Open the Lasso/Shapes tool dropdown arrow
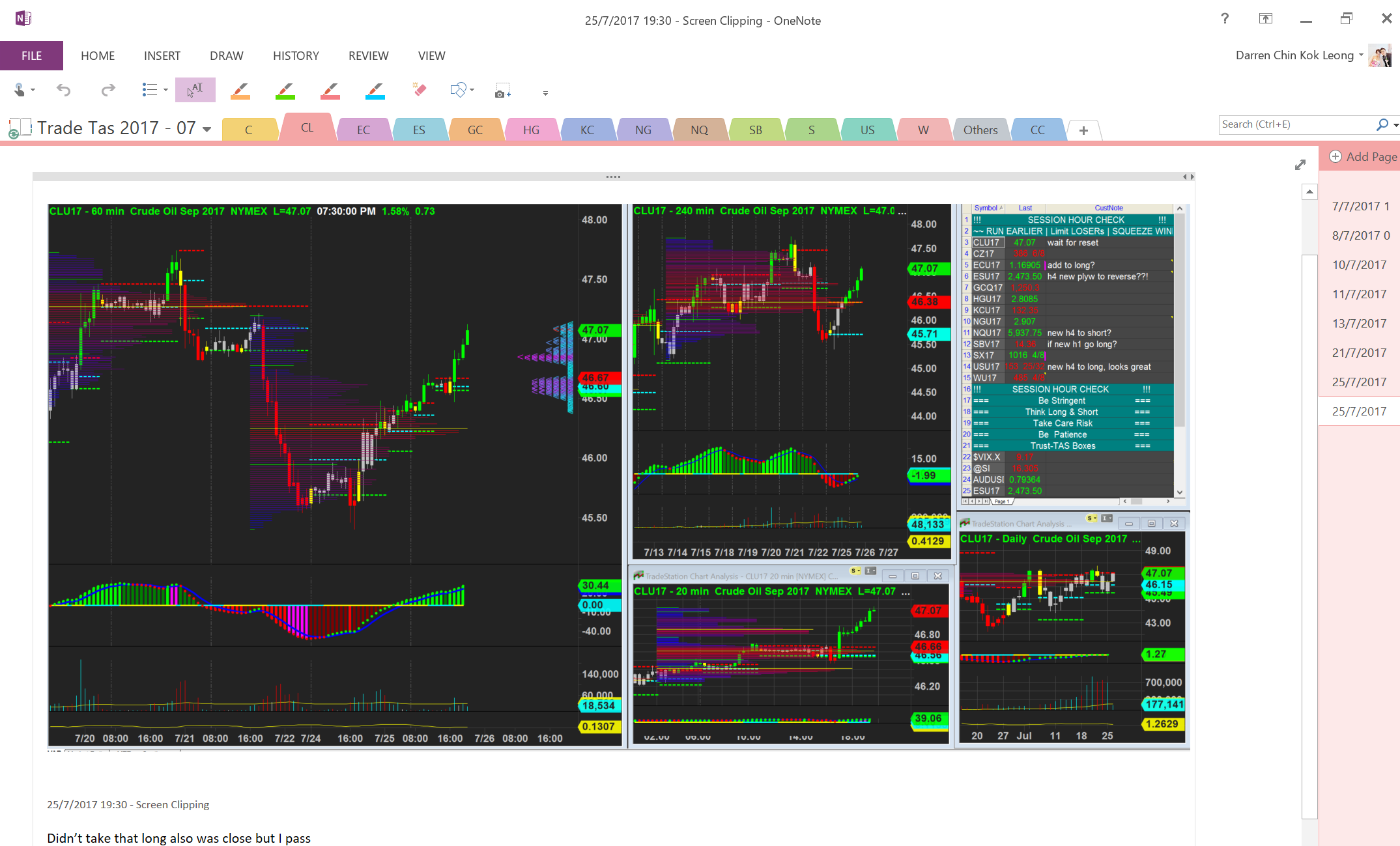 (472, 90)
